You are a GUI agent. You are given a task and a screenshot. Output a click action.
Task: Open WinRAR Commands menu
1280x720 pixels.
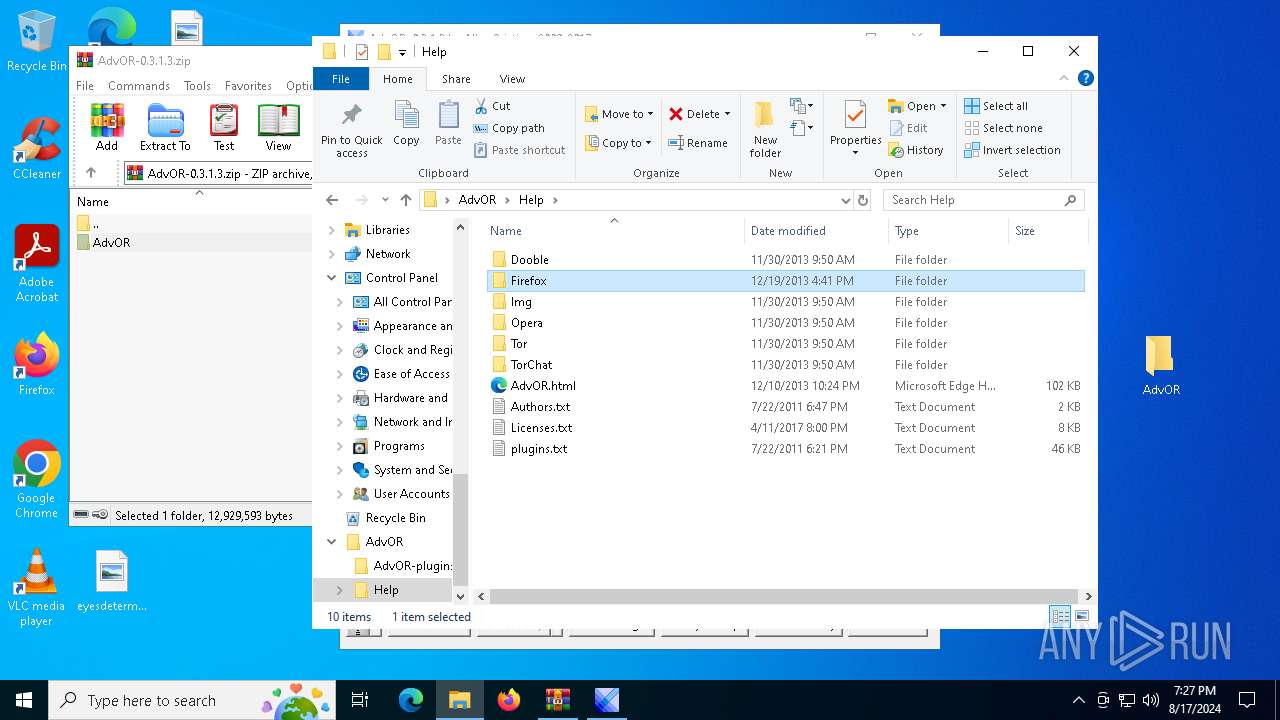pos(139,86)
